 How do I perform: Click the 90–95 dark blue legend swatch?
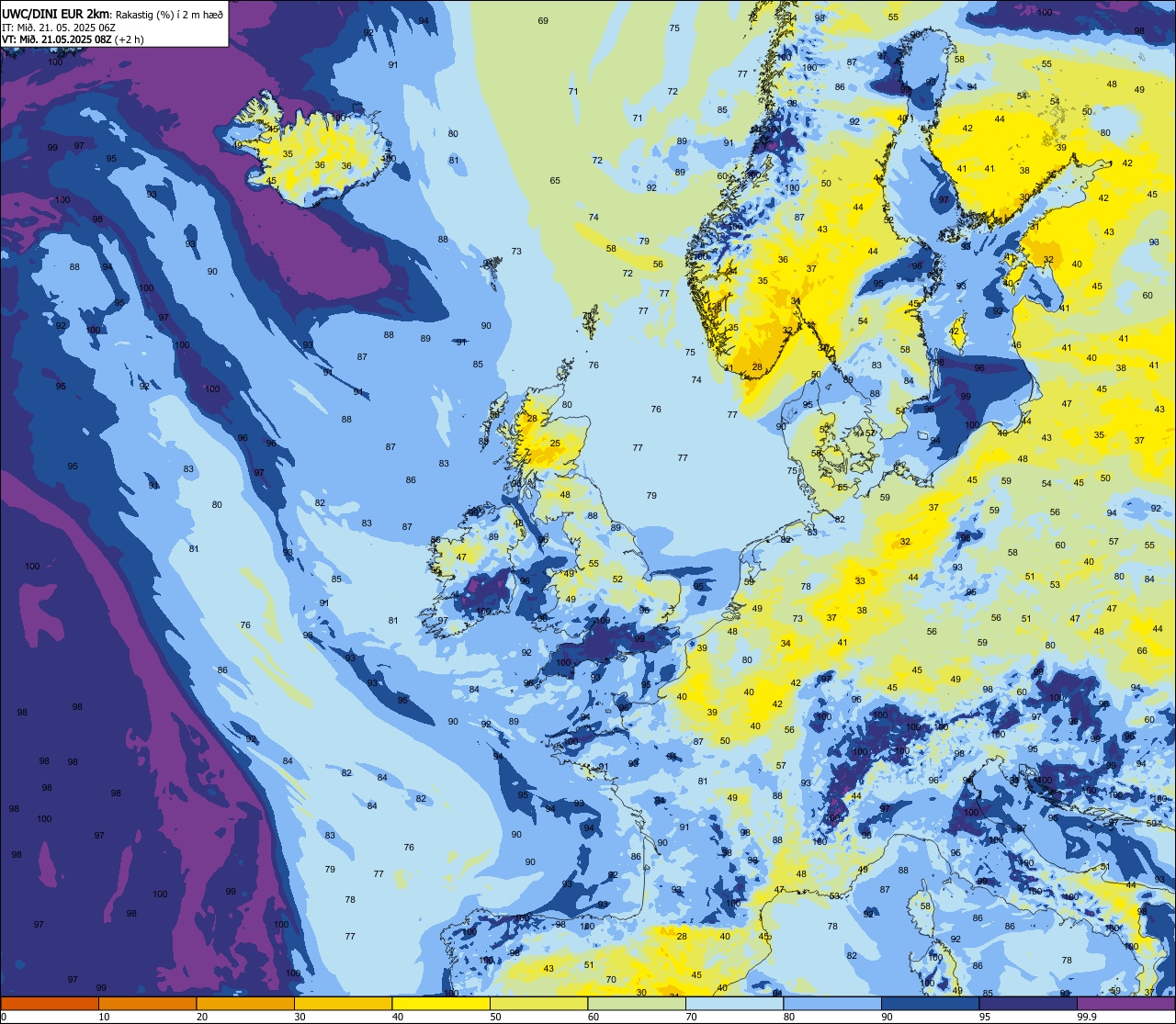click(x=930, y=1003)
